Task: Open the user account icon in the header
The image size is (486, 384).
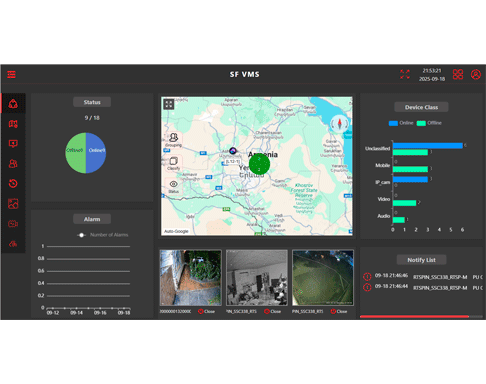Action: 476,74
